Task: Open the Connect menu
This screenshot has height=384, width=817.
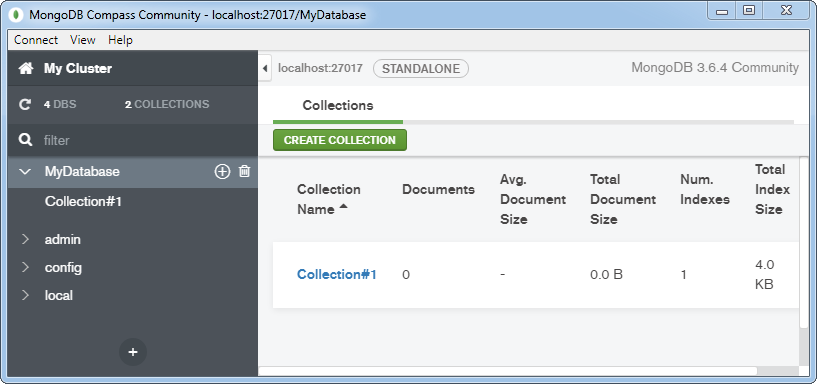Action: (36, 40)
